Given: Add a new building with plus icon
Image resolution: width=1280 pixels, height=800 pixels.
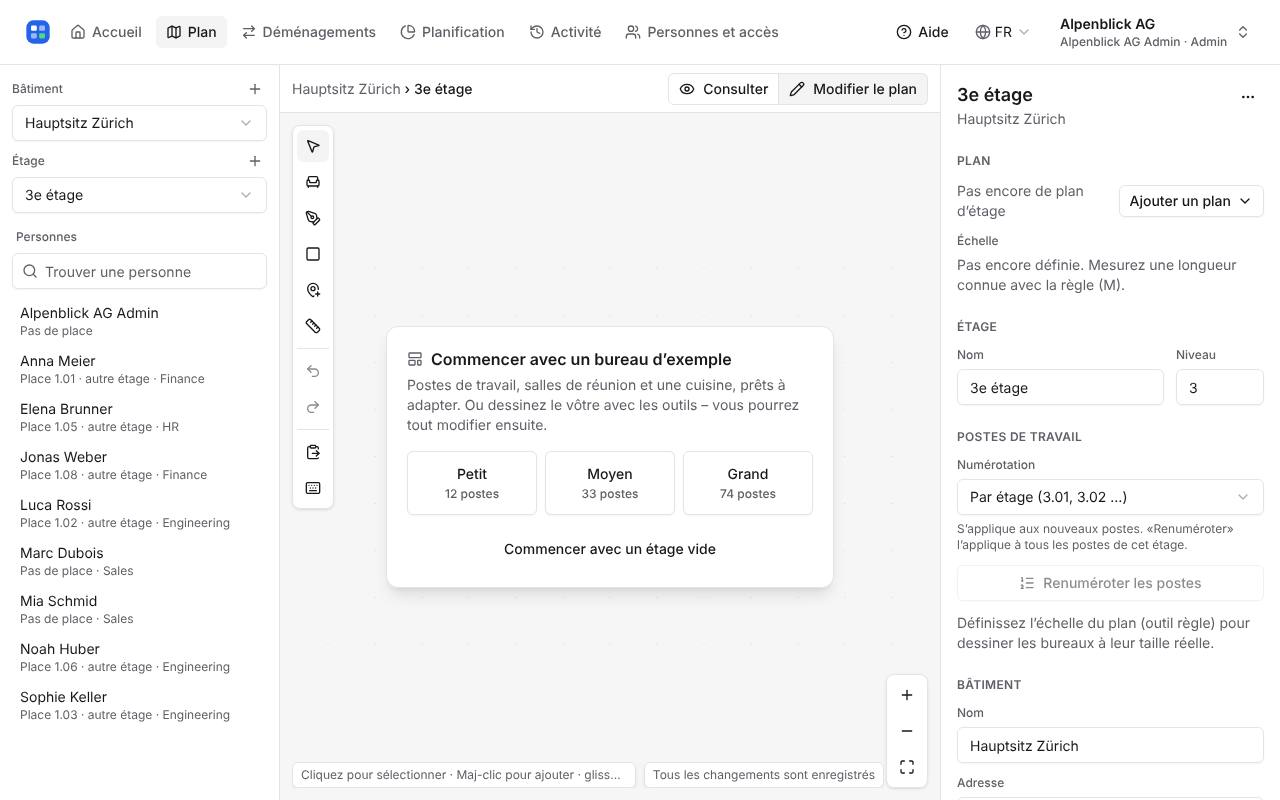Looking at the screenshot, I should 255,89.
